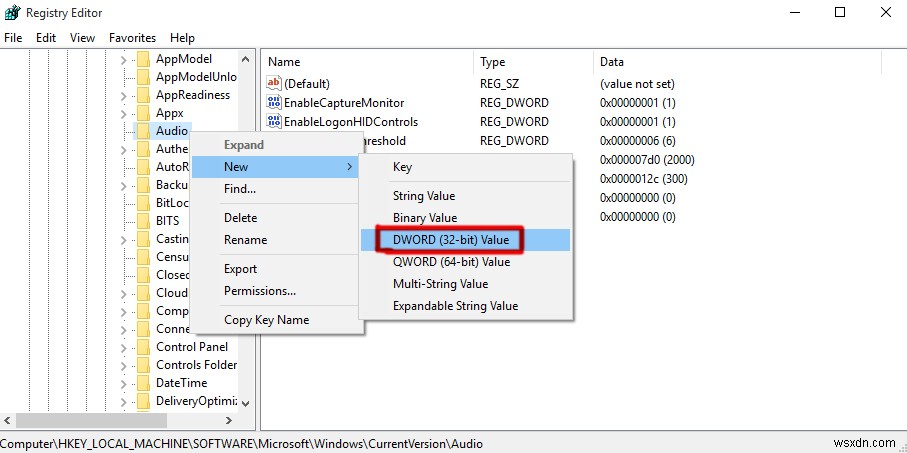
Task: Click the Registry Editor app icon in title bar
Action: [11, 12]
